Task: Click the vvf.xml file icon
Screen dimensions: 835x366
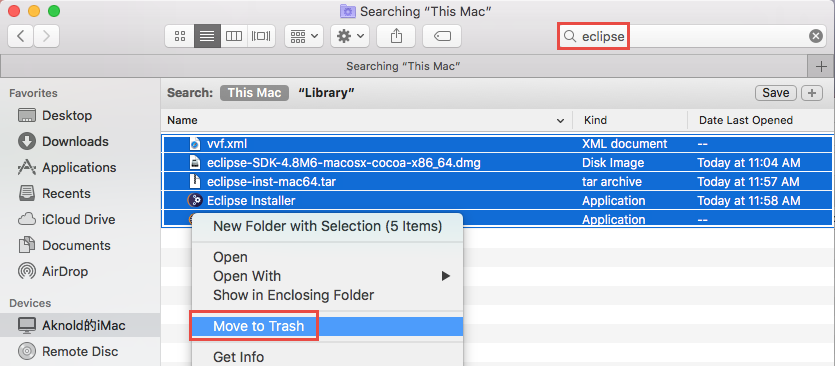Action: click(195, 144)
